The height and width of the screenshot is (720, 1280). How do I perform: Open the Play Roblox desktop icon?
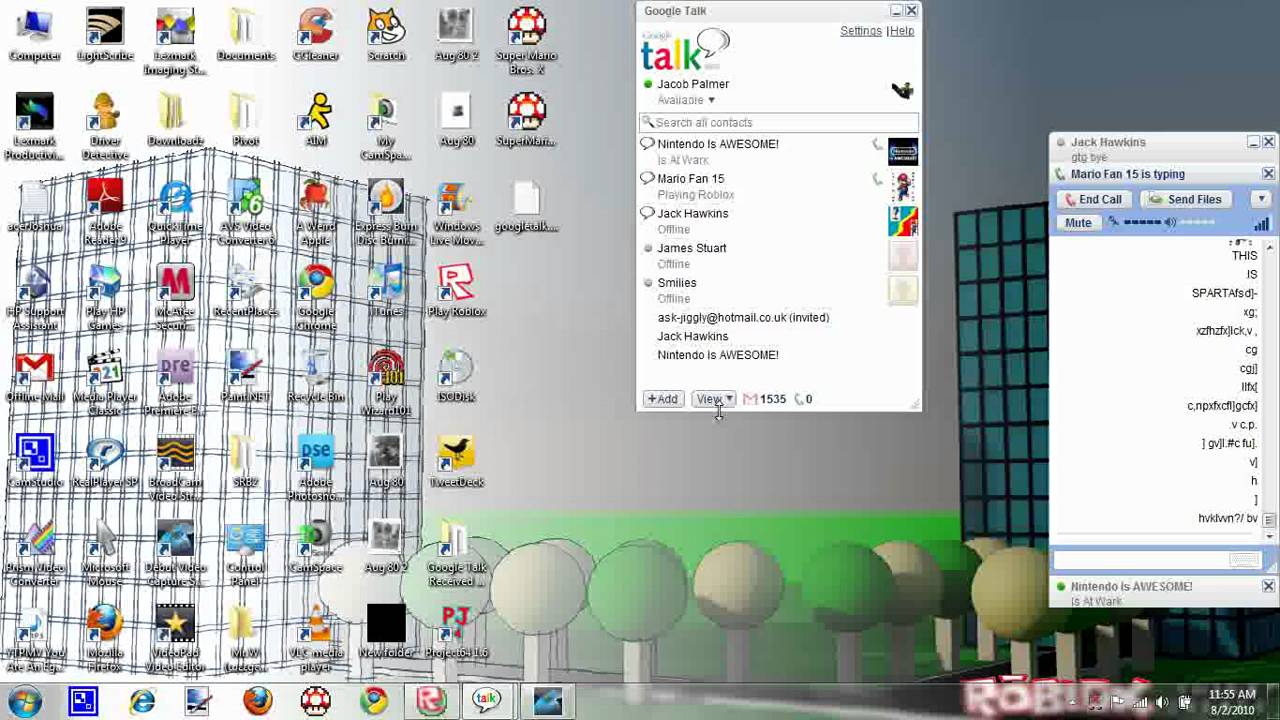click(456, 290)
